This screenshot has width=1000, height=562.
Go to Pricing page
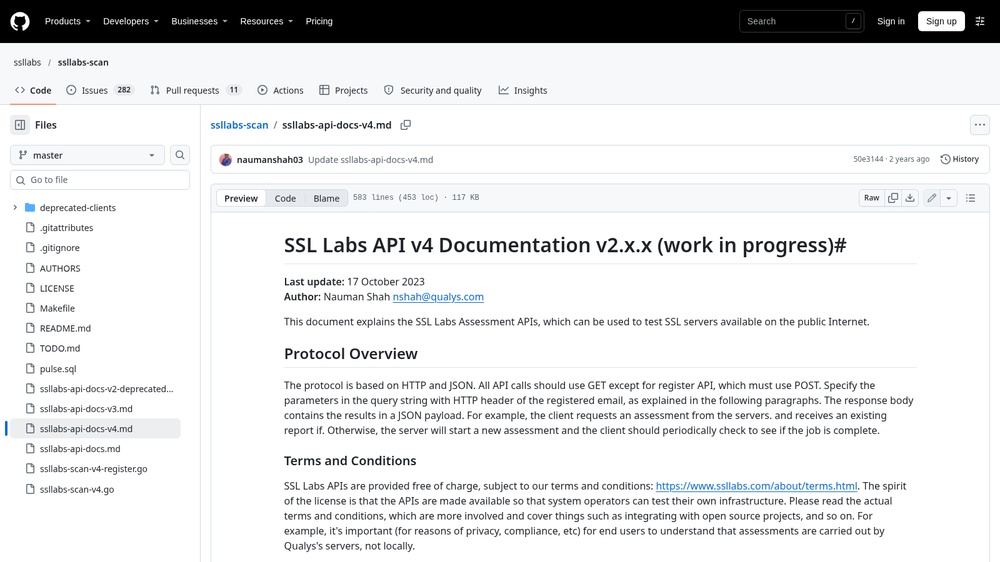click(319, 21)
